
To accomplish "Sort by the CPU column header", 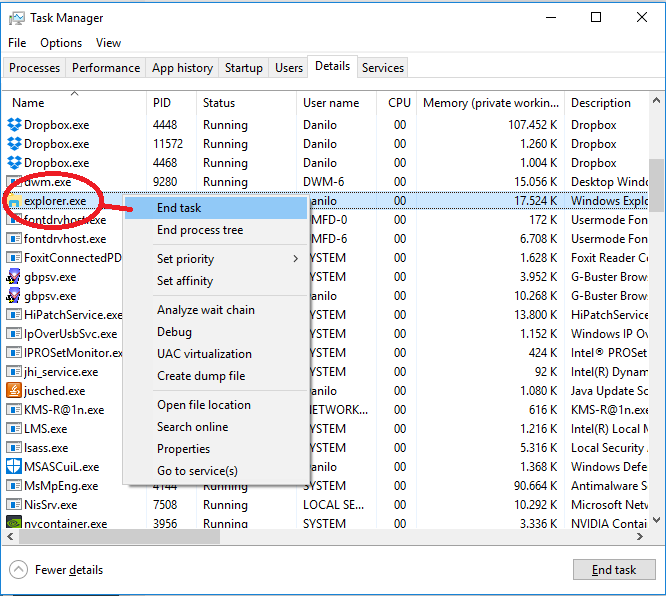I will [397, 103].
